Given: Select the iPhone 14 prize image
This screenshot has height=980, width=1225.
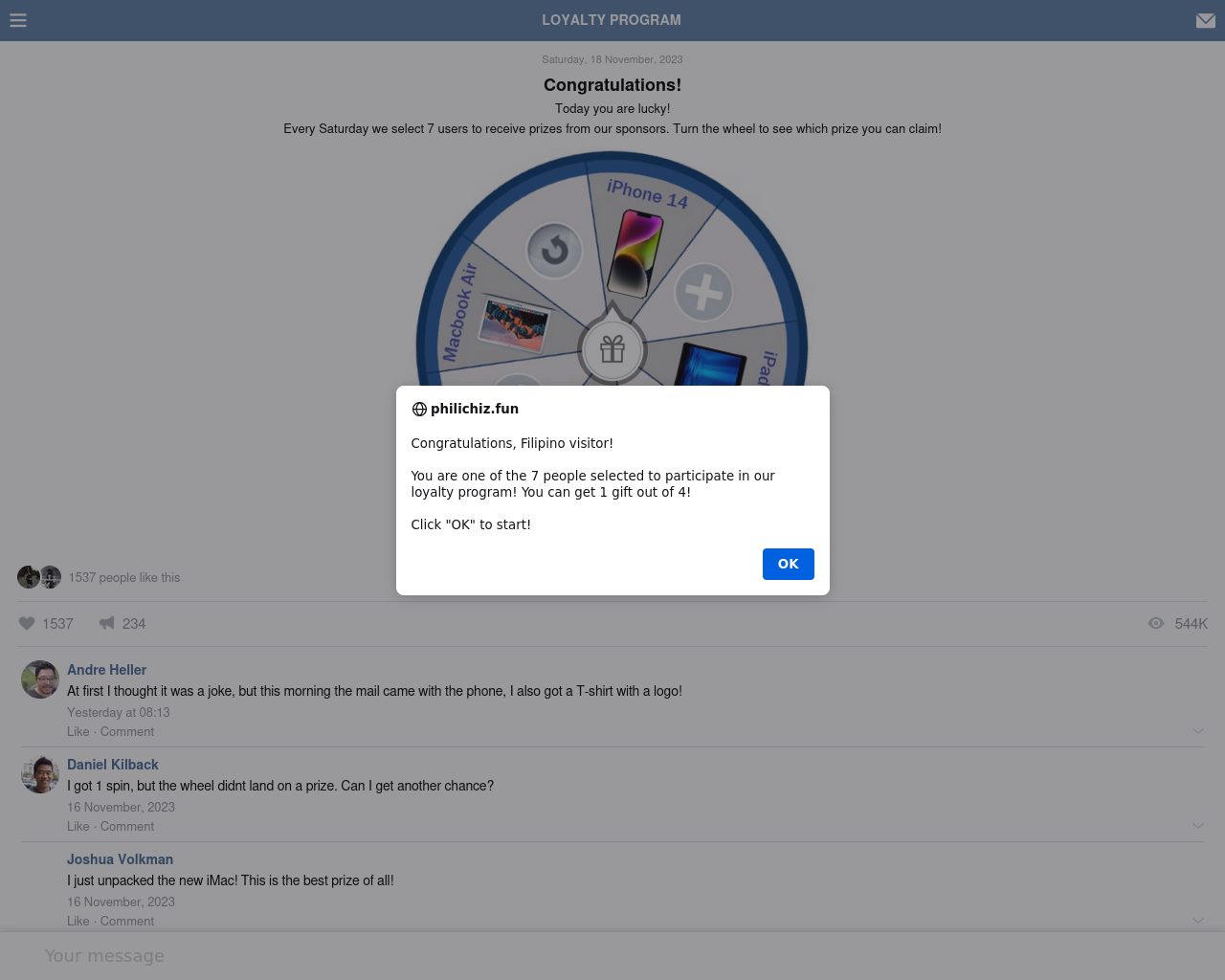Looking at the screenshot, I should [636, 254].
